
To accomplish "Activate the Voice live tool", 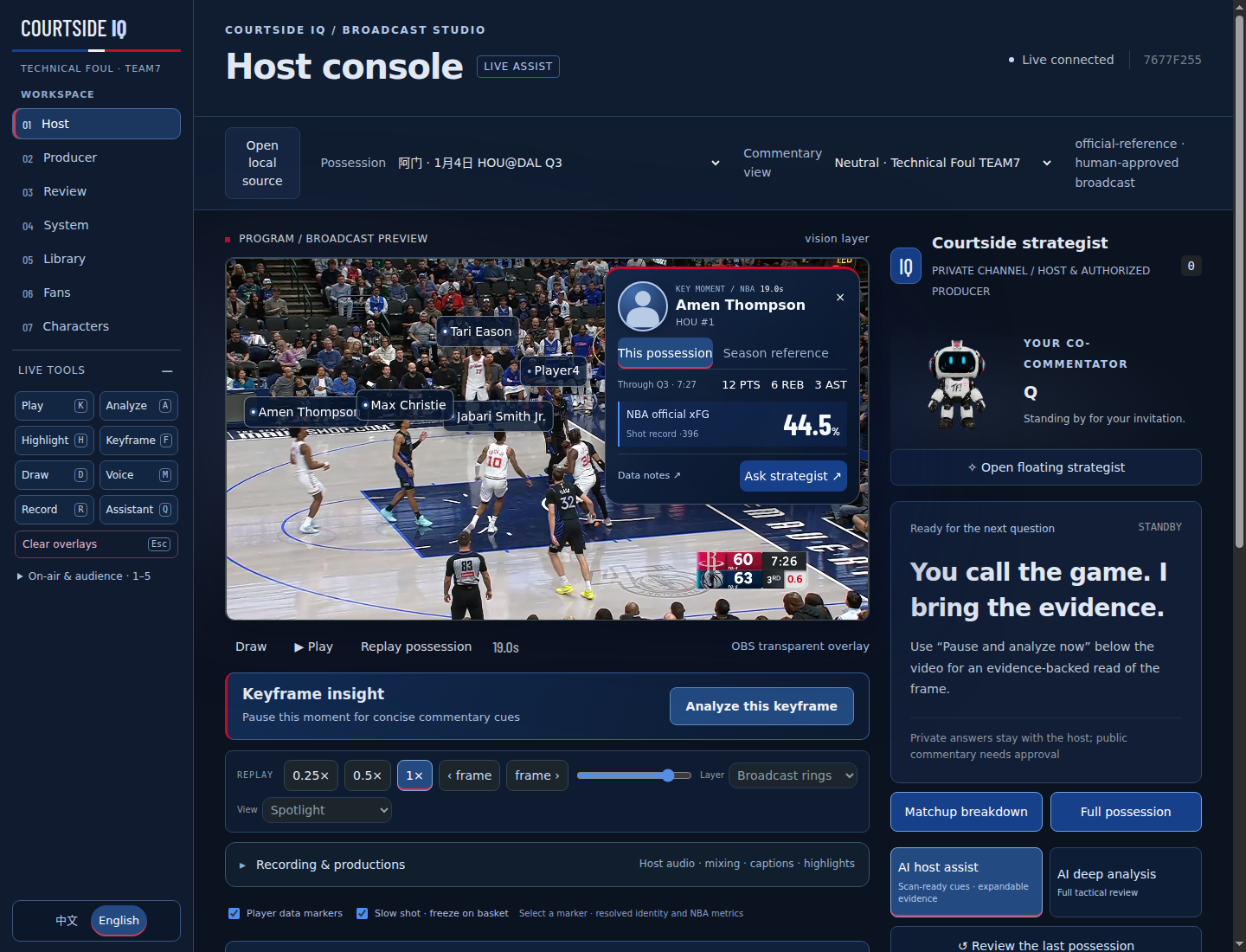I will pyautogui.click(x=138, y=475).
